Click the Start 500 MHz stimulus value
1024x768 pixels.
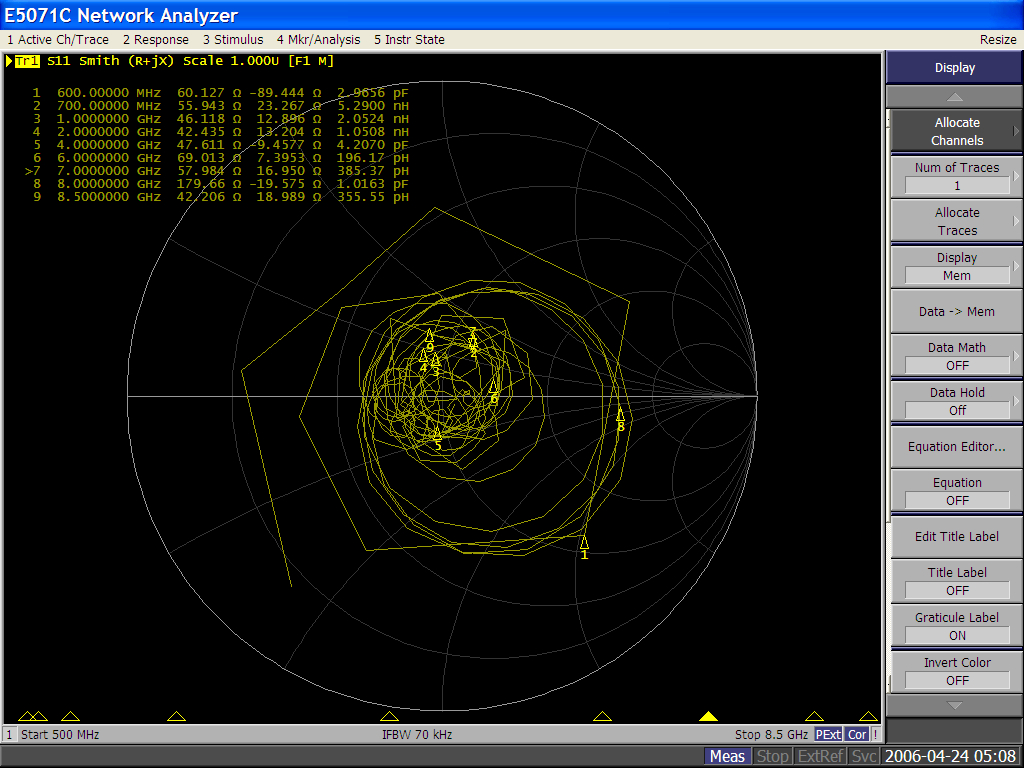60,735
